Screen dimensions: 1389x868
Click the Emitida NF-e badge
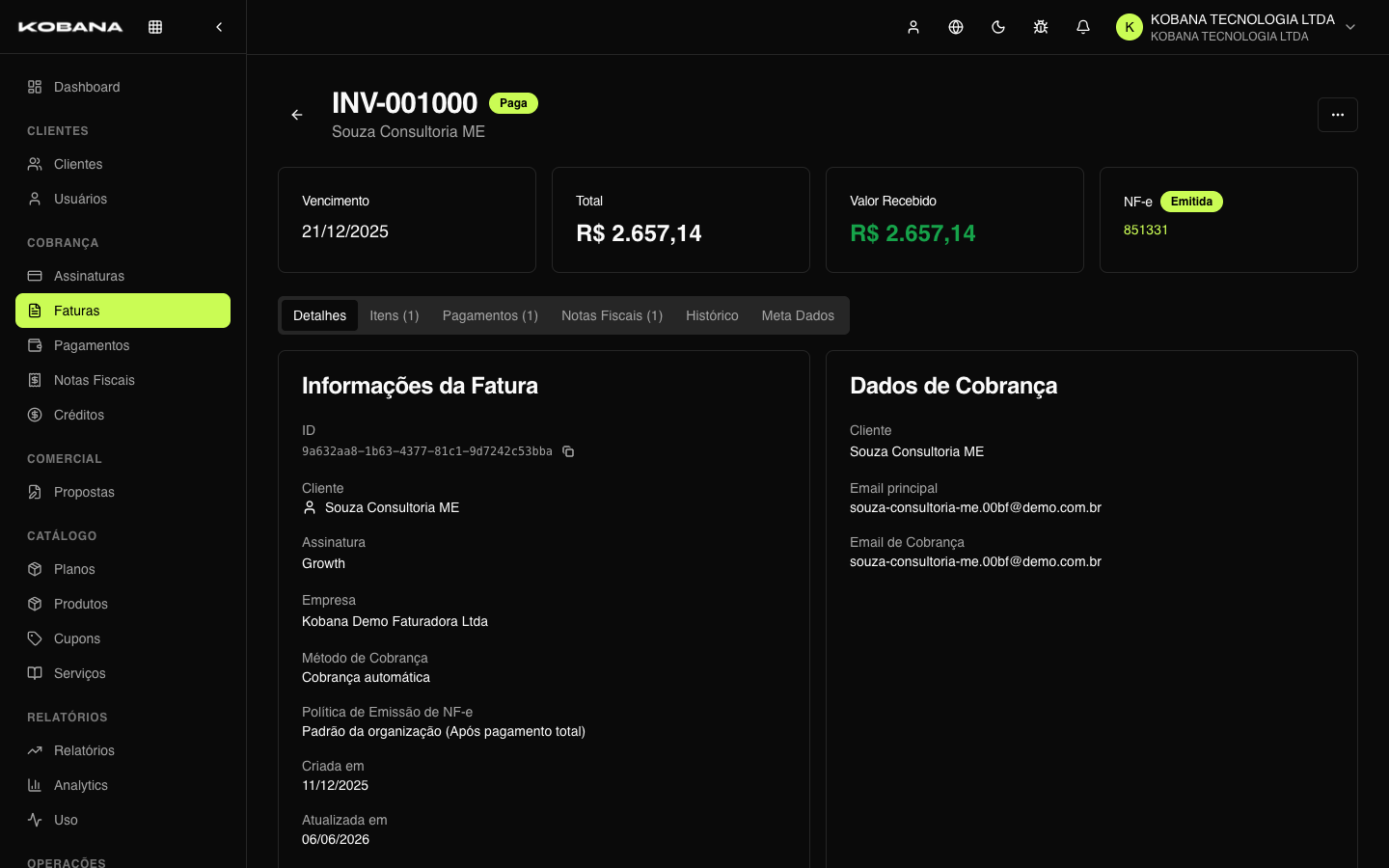pyautogui.click(x=1191, y=202)
